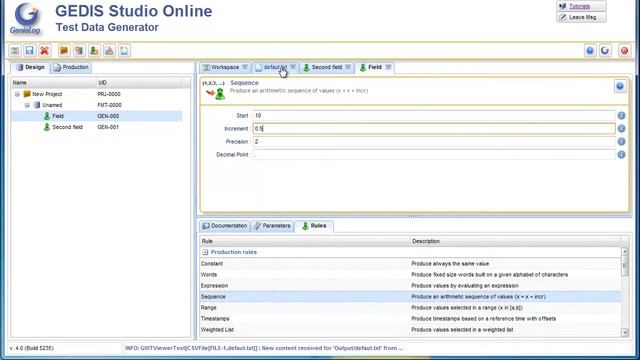Click the Leave Msg button

(x=581, y=17)
